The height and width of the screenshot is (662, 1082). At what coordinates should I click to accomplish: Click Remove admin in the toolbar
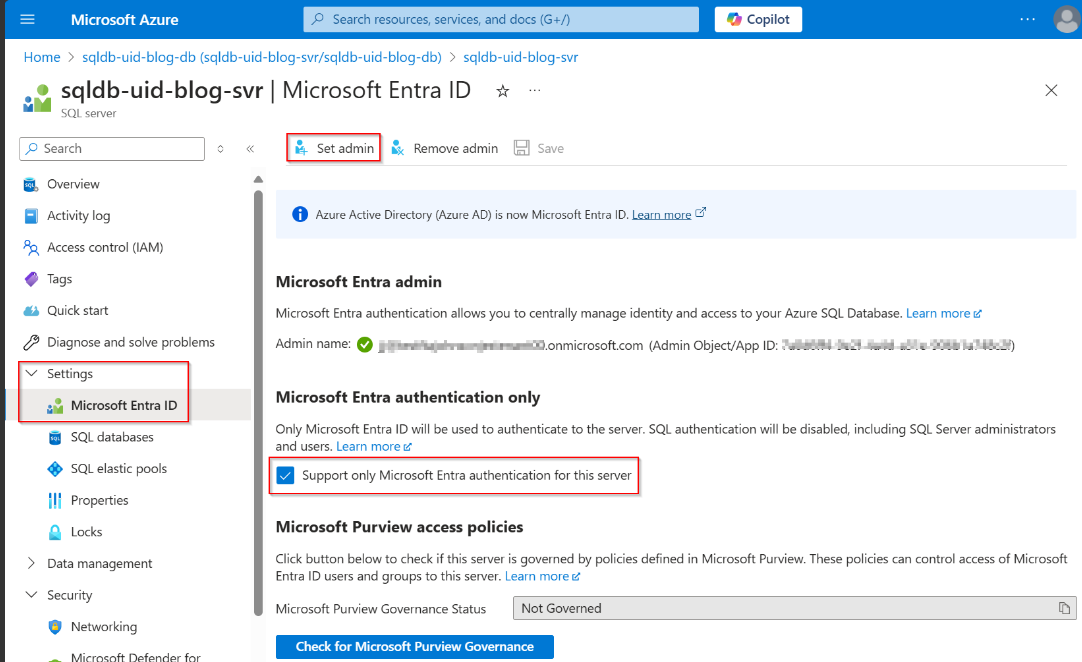click(x=444, y=148)
